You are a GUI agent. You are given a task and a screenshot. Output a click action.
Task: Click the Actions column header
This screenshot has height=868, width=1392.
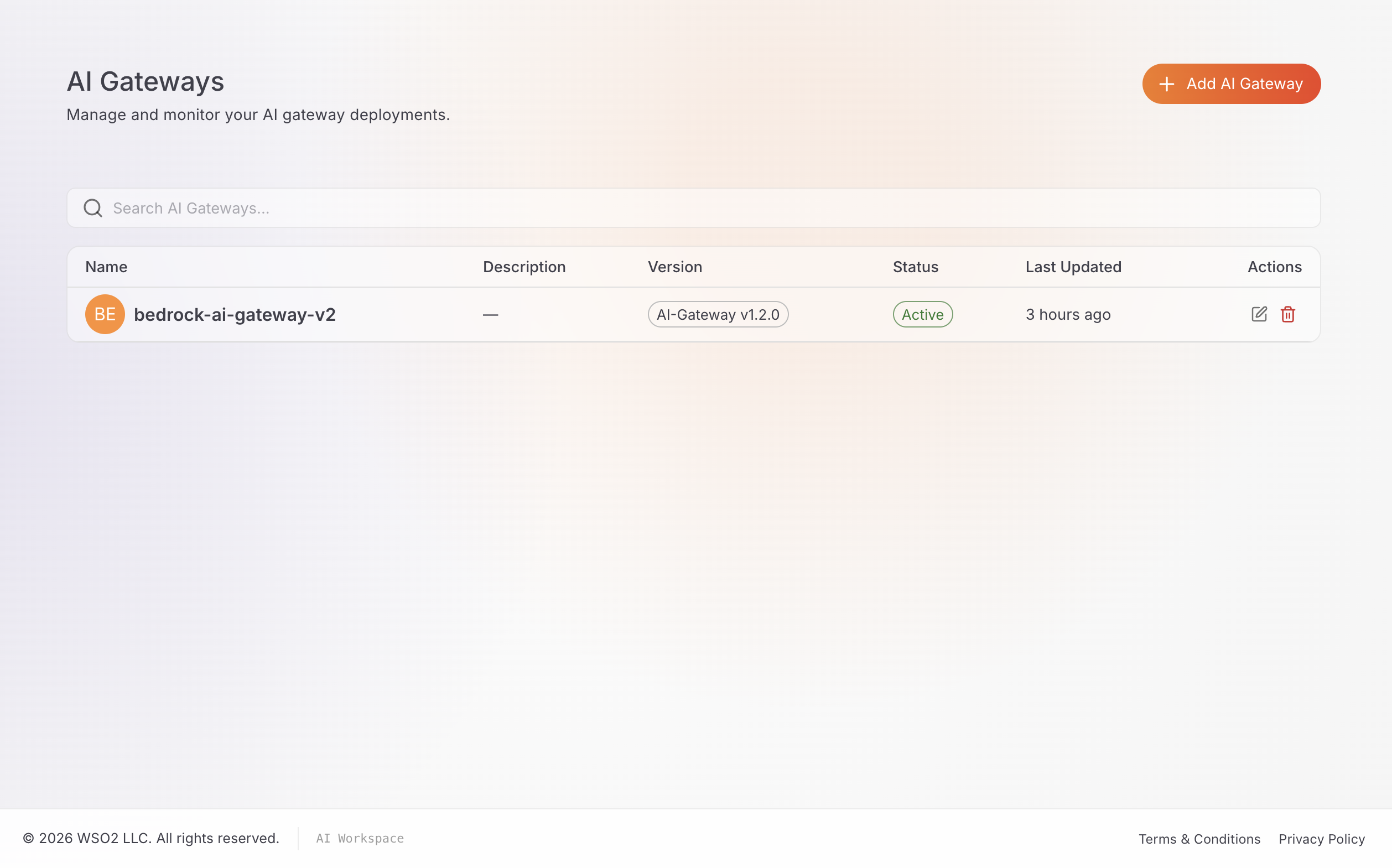[1274, 267]
